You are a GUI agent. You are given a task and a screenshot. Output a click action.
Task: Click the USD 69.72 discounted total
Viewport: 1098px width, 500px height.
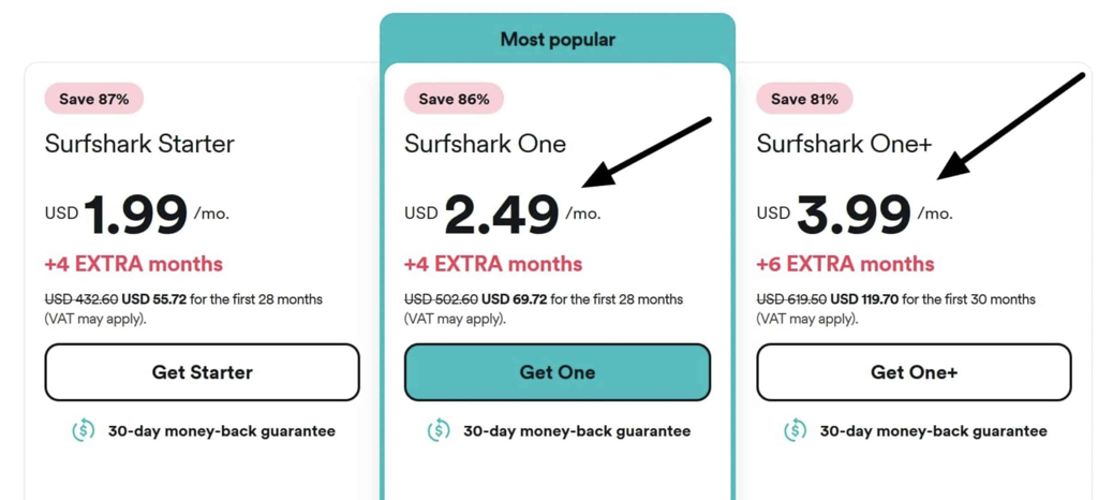(x=513, y=299)
